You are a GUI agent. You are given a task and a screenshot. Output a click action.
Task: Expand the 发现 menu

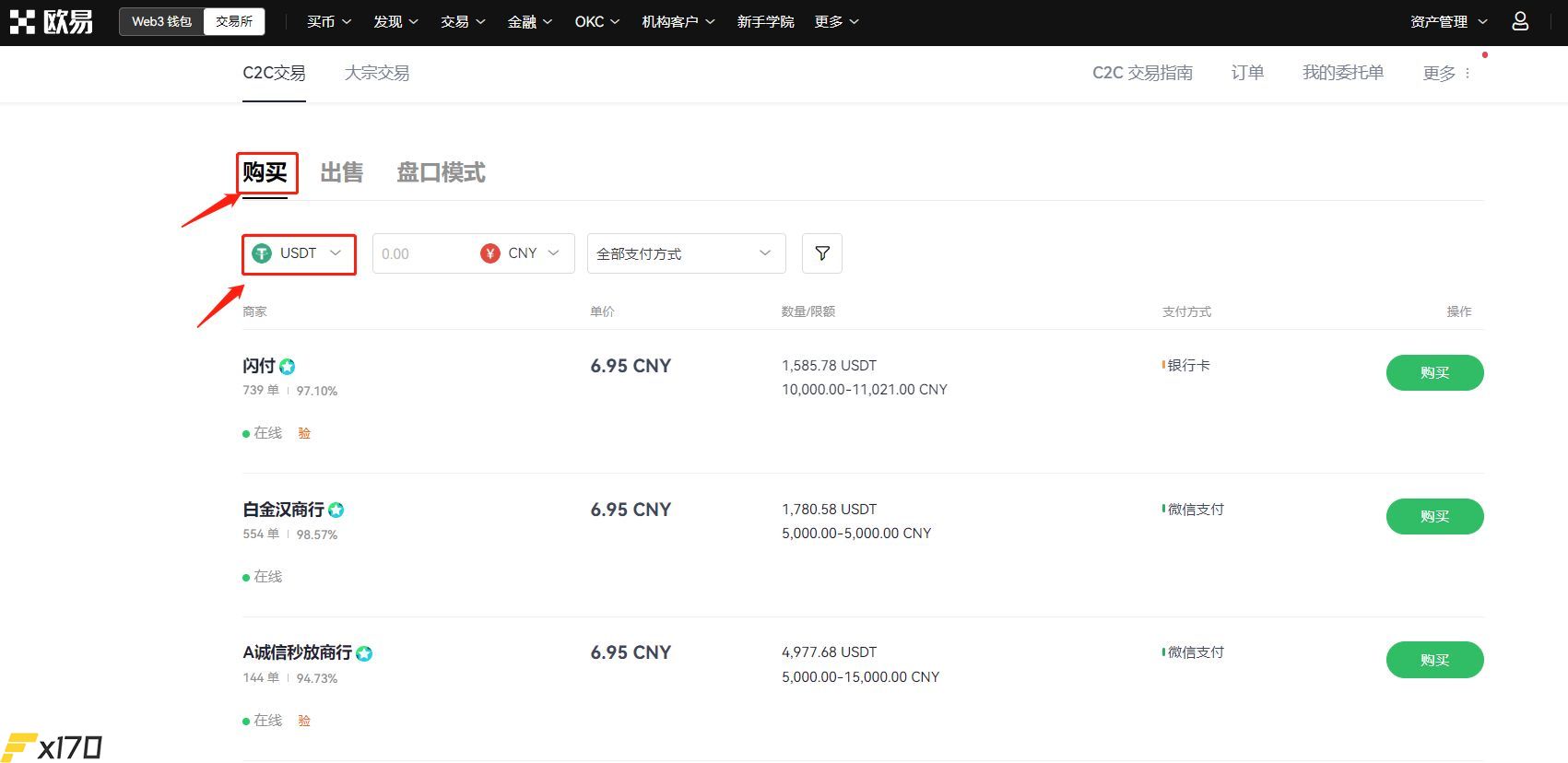[396, 21]
